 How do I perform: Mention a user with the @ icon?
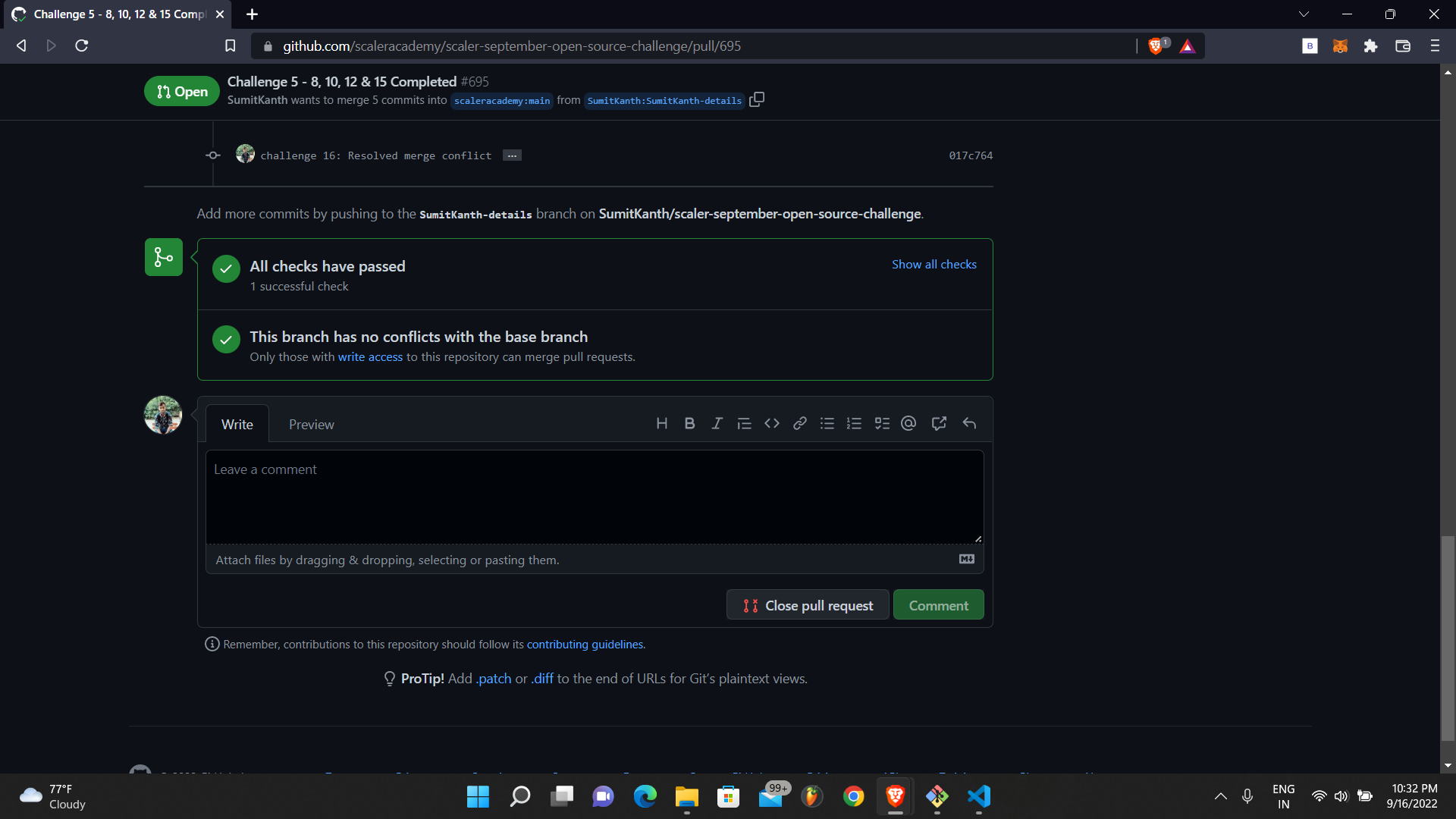tap(908, 423)
